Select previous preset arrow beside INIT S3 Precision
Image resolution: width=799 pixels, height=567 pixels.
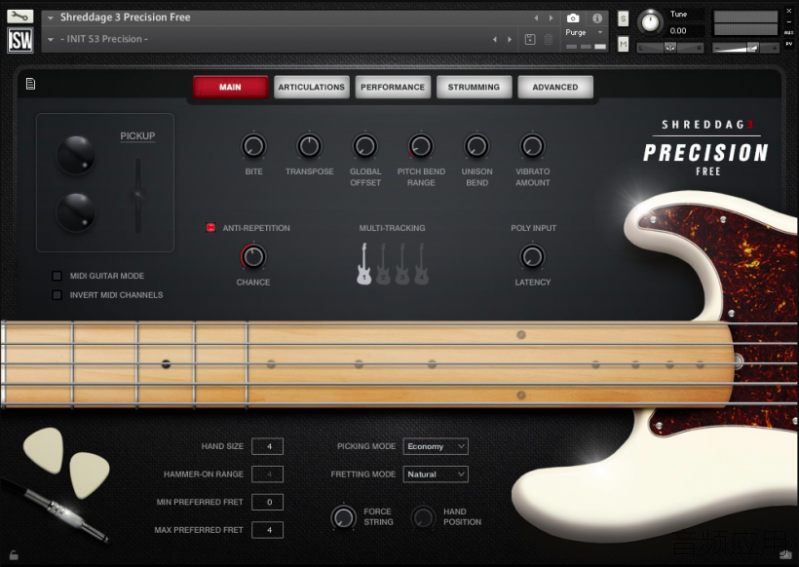tap(495, 39)
